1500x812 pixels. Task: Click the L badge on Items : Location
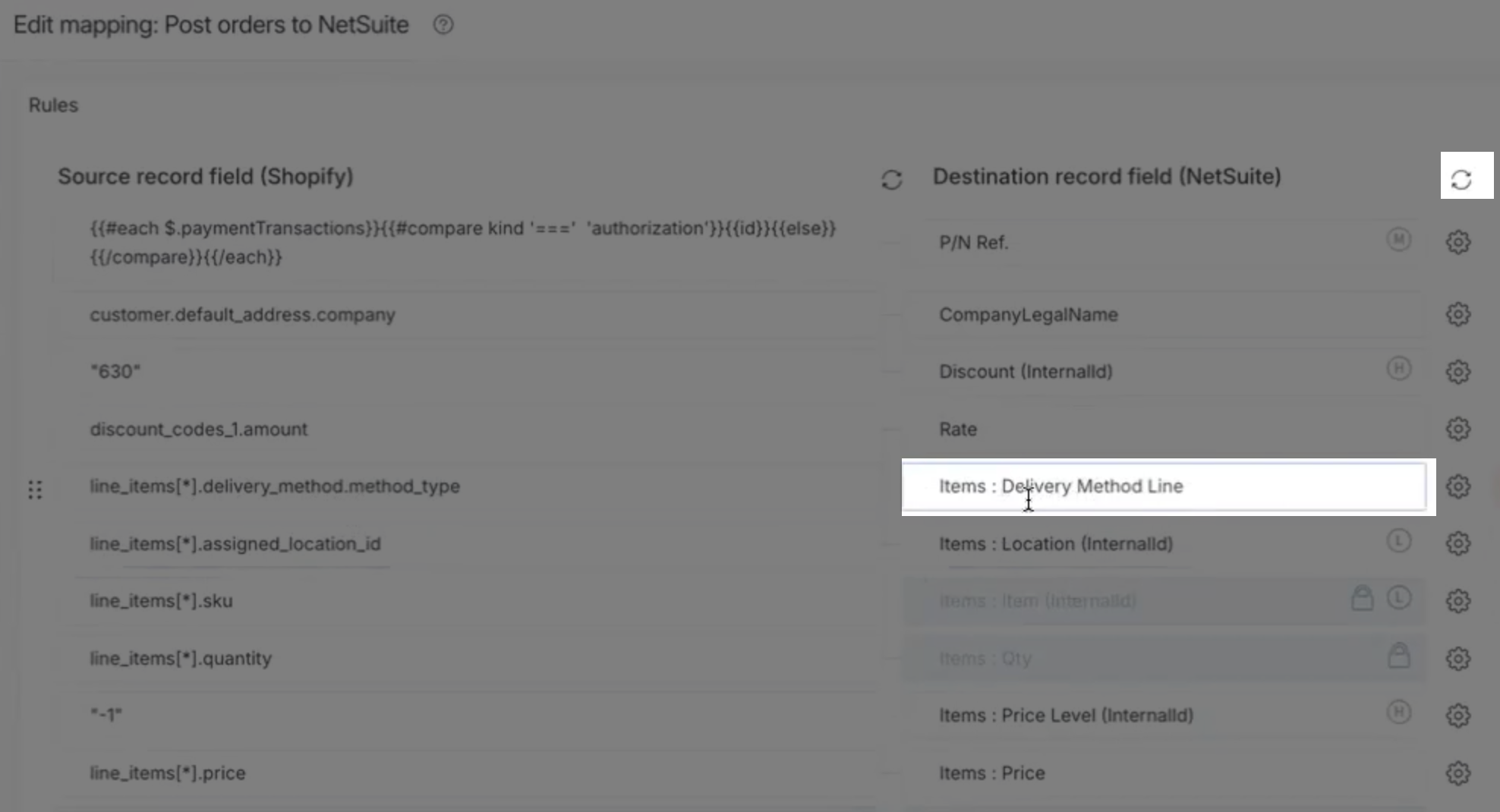(x=1399, y=541)
